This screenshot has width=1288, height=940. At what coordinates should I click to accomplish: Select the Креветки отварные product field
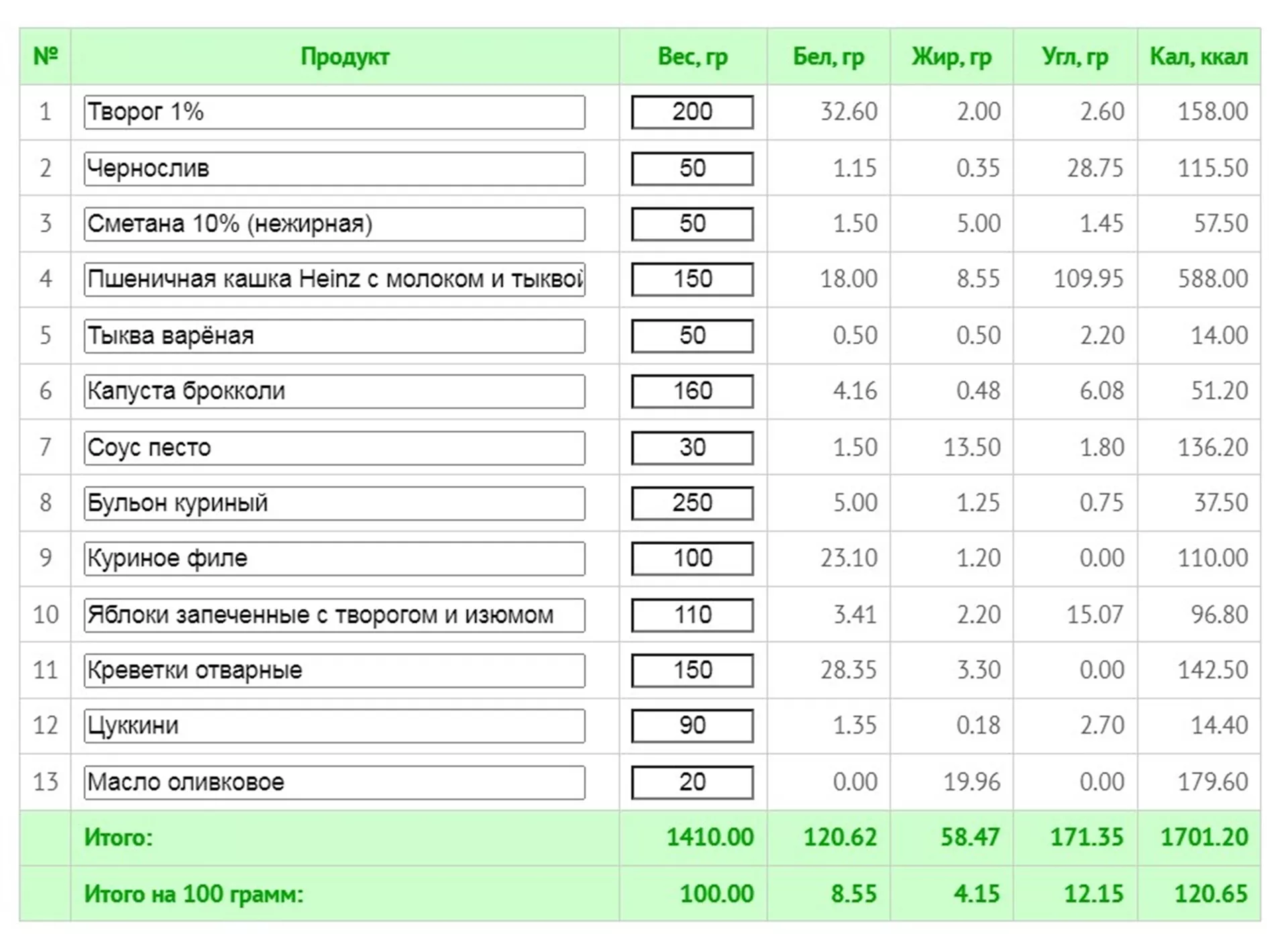[334, 670]
